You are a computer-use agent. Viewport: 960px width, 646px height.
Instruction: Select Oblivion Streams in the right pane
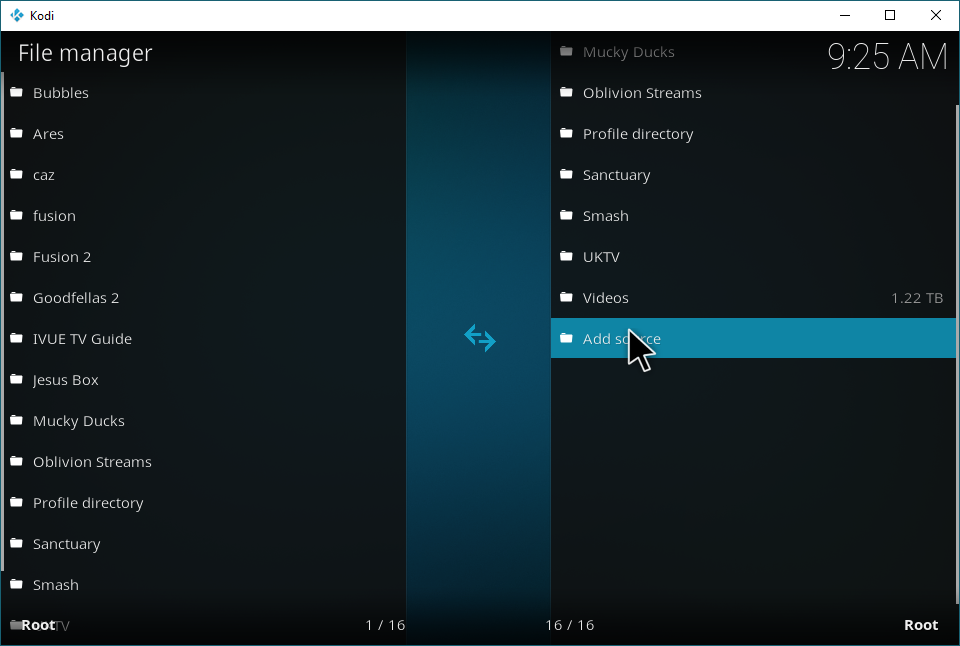(642, 93)
